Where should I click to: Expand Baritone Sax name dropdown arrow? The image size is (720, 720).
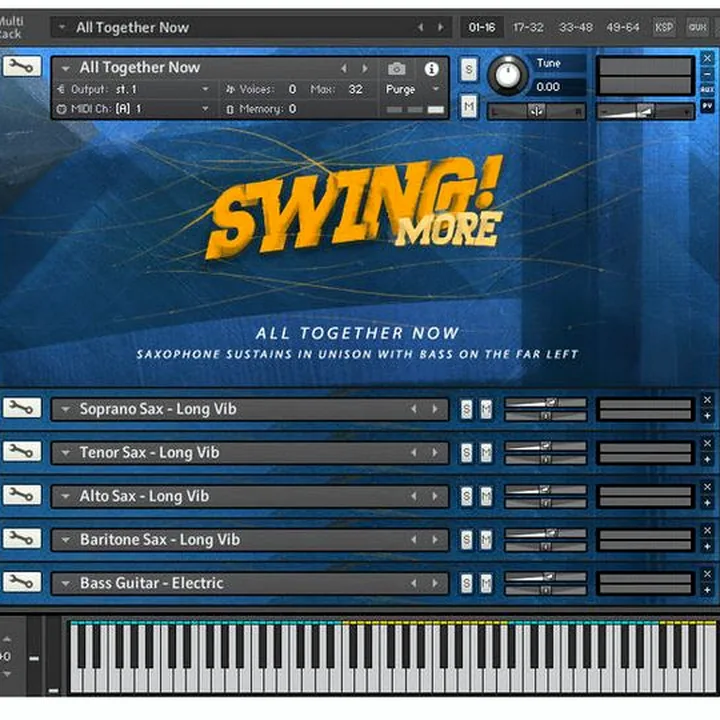(66, 540)
